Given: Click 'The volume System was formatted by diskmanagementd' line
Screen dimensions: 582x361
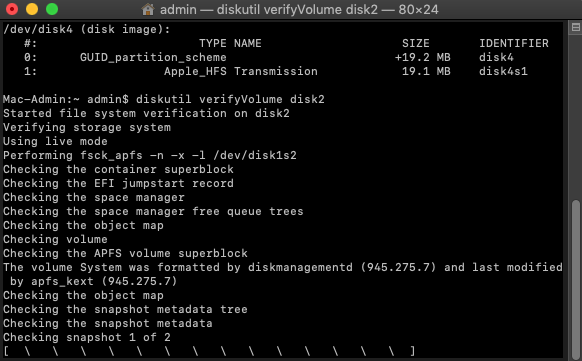Looking at the screenshot, I should (x=283, y=267).
